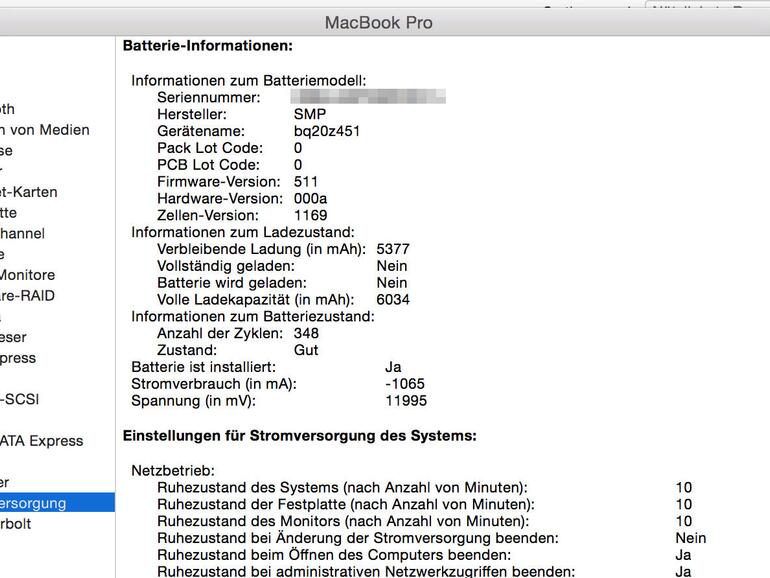The height and width of the screenshot is (578, 770).
Task: Select the "et-Karten" sidebar entry
Action: point(28,192)
